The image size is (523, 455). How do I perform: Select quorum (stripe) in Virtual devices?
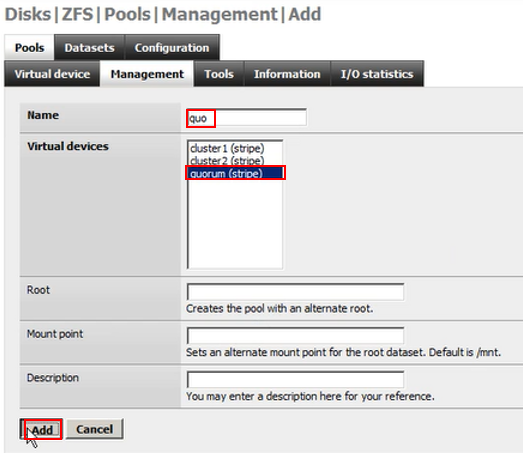pyautogui.click(x=235, y=173)
